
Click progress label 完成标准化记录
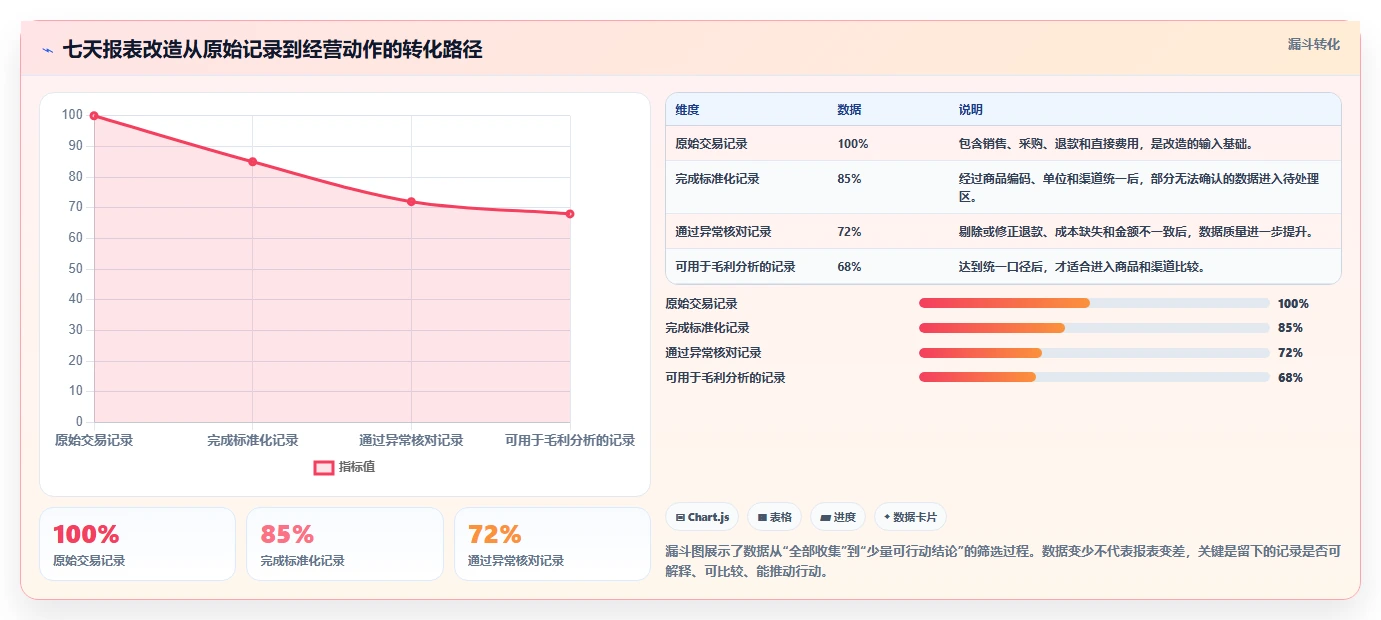(x=707, y=328)
